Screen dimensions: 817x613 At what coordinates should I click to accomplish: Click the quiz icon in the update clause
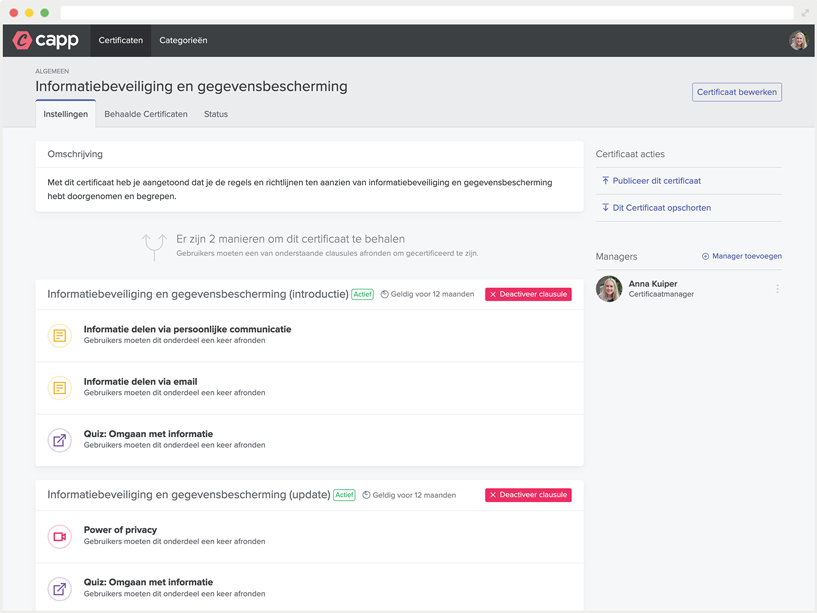[60, 588]
